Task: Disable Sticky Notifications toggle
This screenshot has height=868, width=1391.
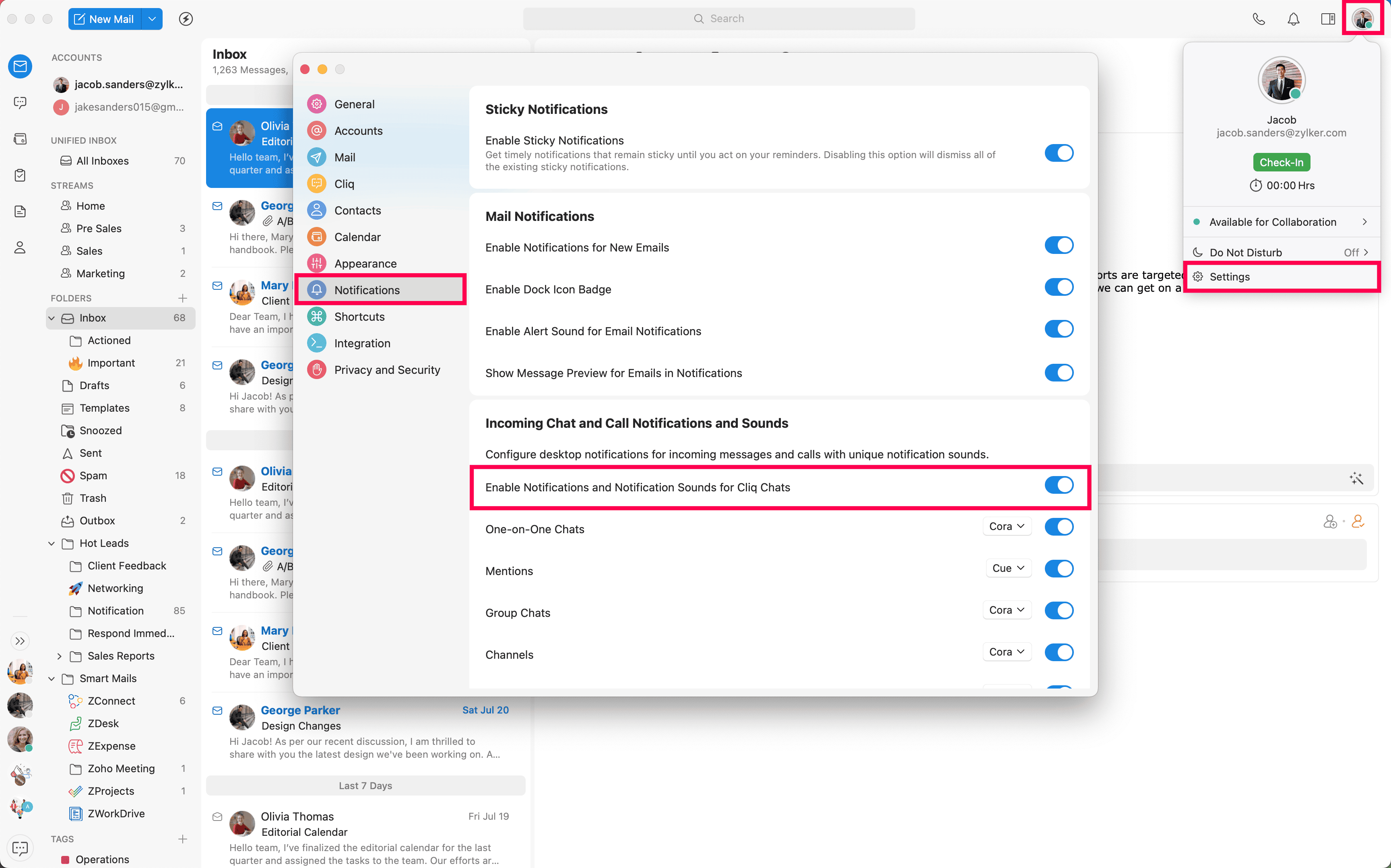Action: tap(1059, 153)
